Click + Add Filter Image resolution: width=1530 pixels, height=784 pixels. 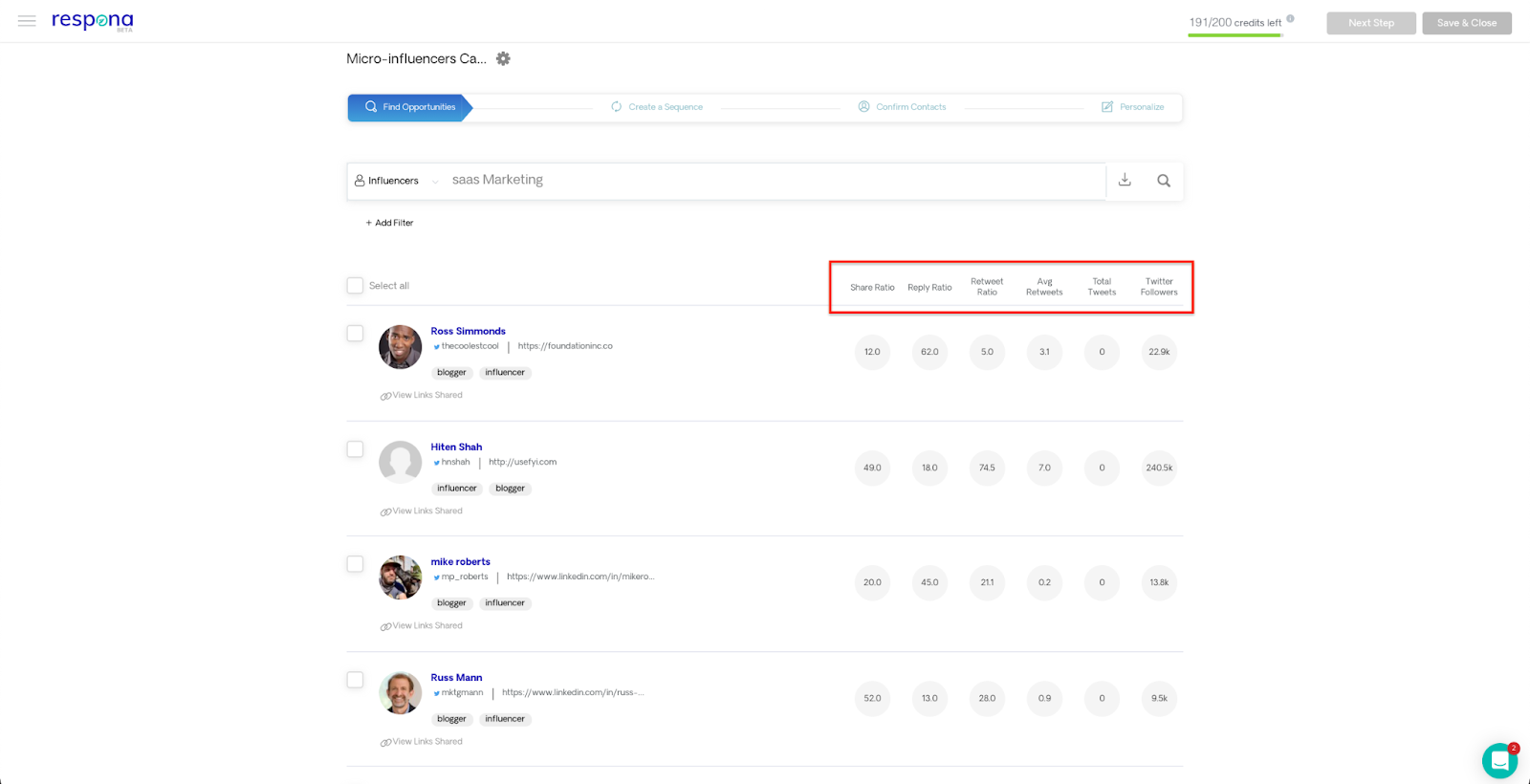(x=389, y=223)
